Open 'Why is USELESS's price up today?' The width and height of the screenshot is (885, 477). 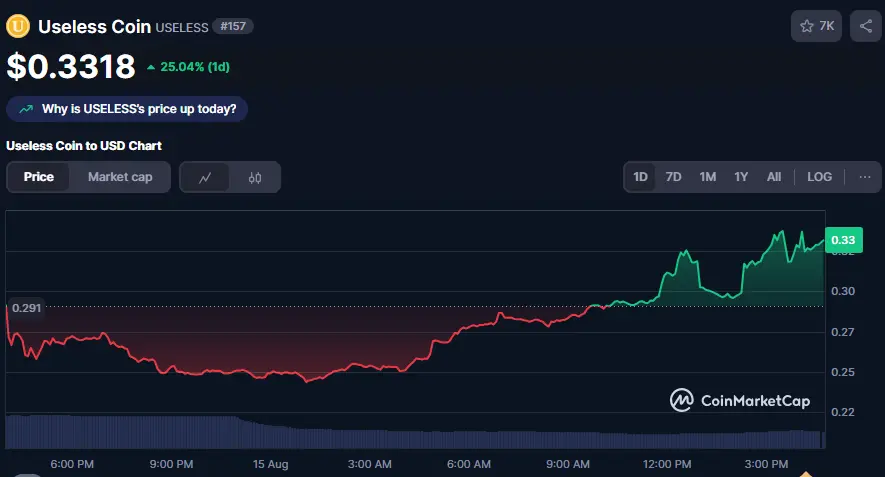[x=127, y=109]
